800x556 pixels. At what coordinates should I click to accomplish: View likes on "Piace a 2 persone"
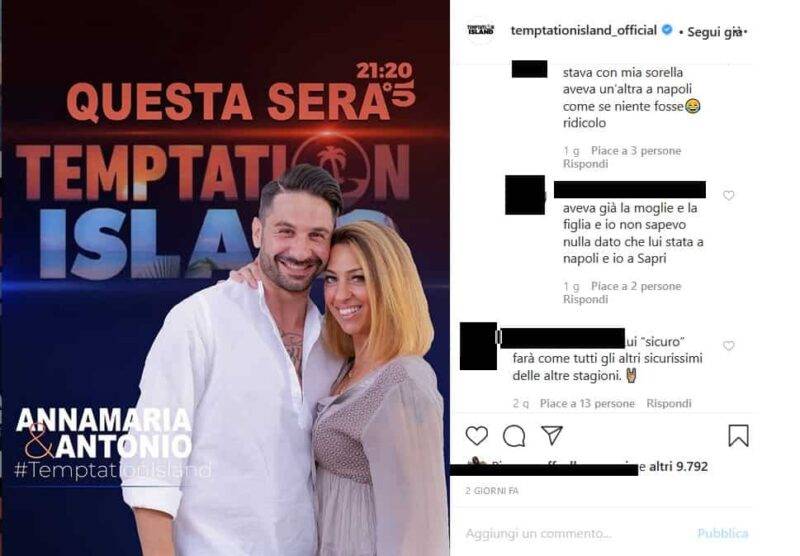tap(636, 286)
